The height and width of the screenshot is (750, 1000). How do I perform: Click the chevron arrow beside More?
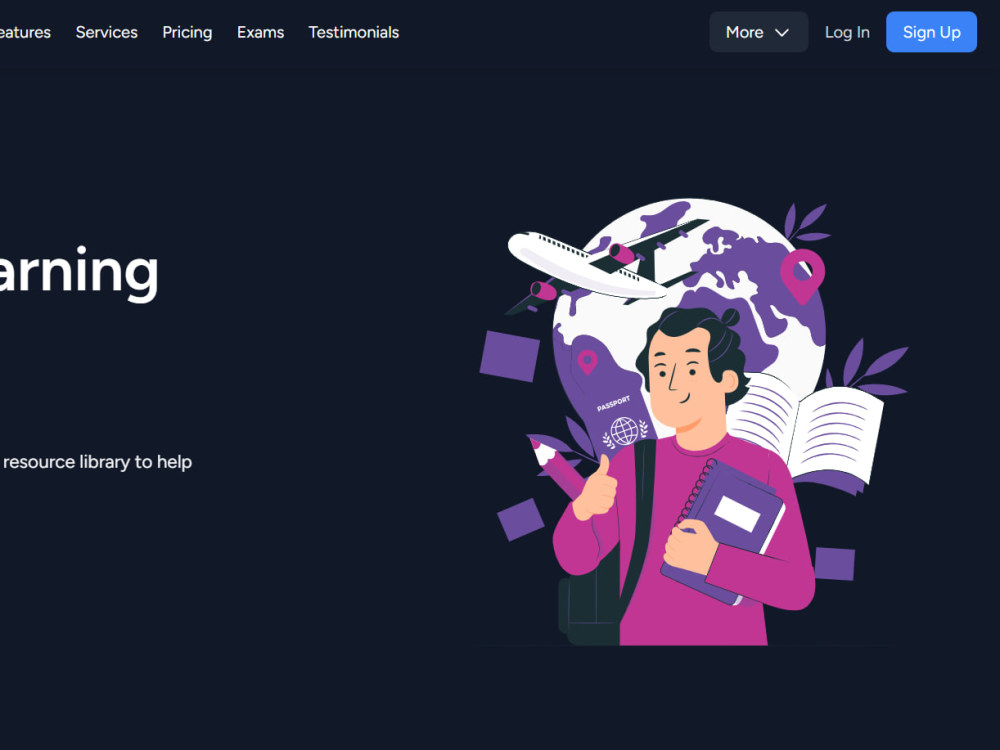point(782,33)
